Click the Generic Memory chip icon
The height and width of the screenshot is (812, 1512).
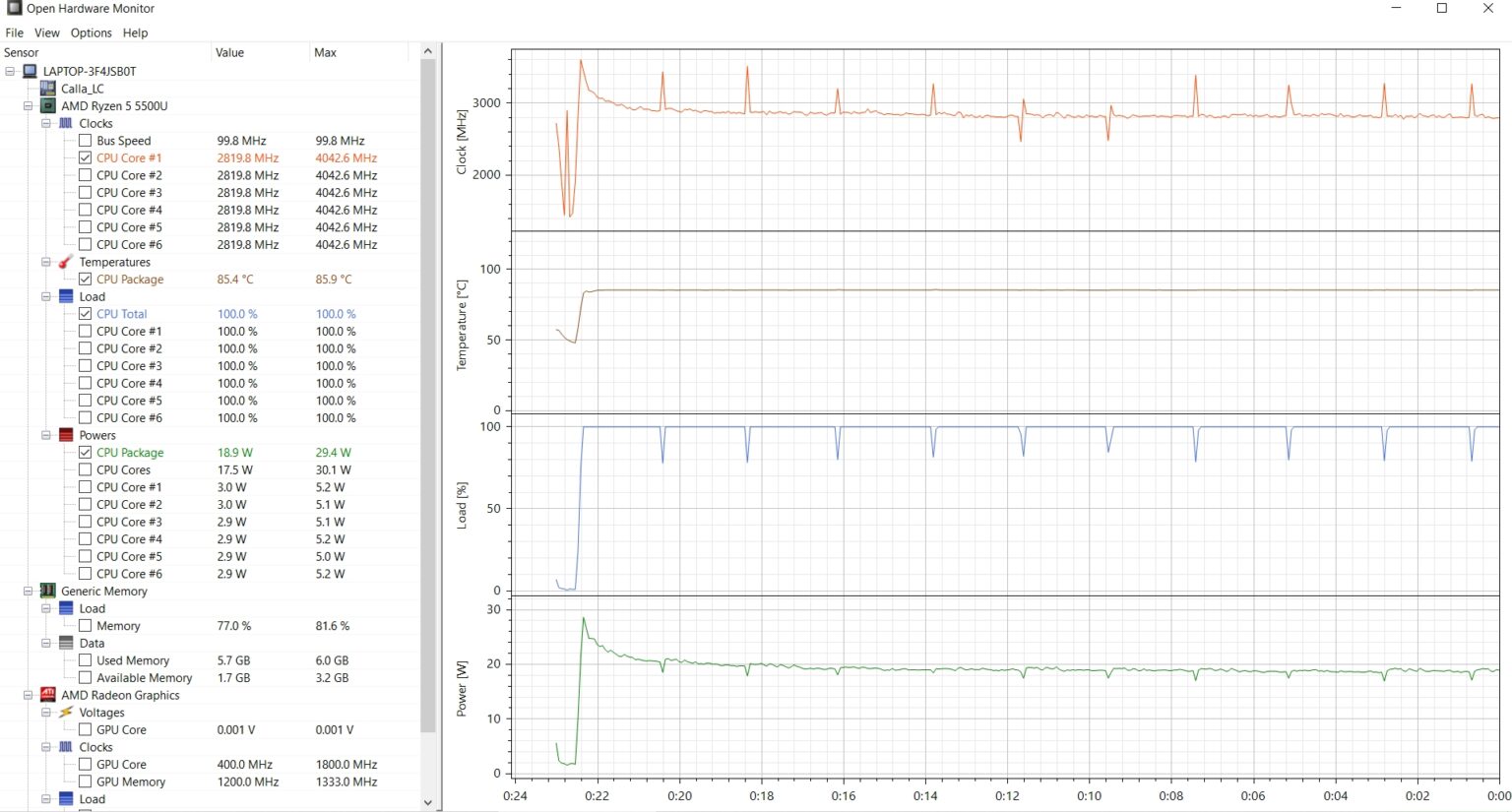[x=47, y=592]
